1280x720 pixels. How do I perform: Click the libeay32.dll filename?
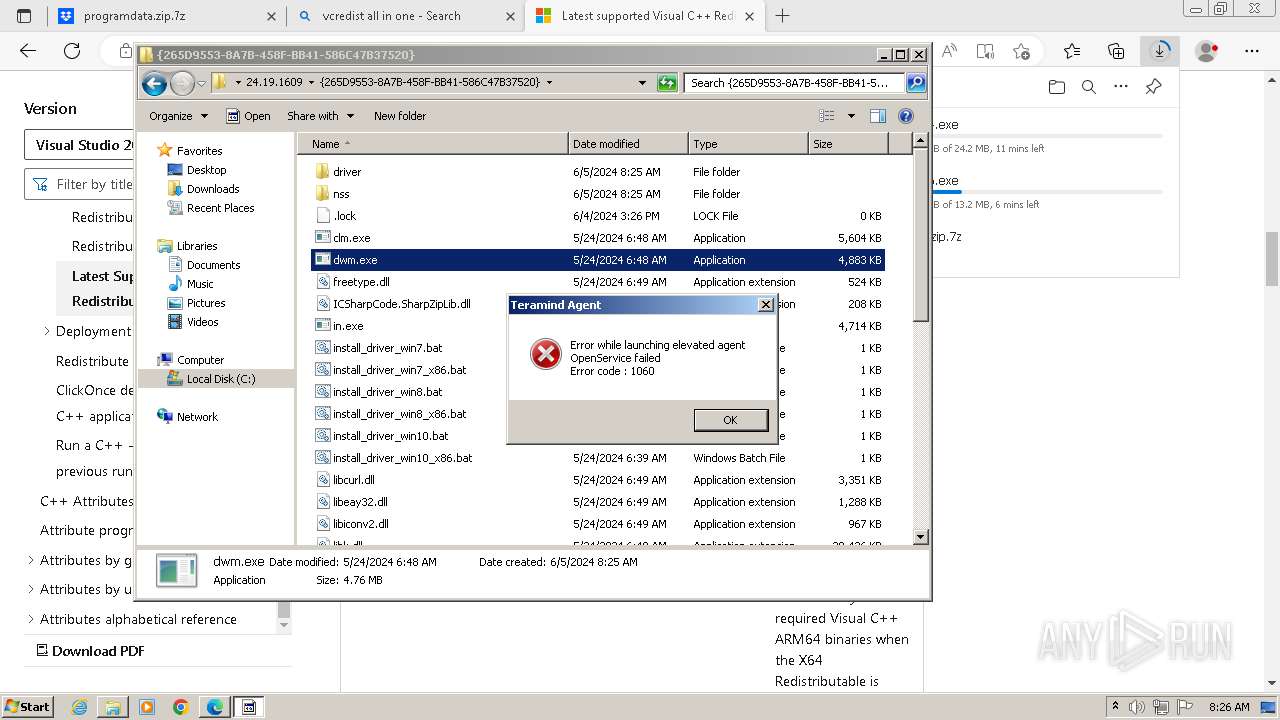(x=361, y=502)
